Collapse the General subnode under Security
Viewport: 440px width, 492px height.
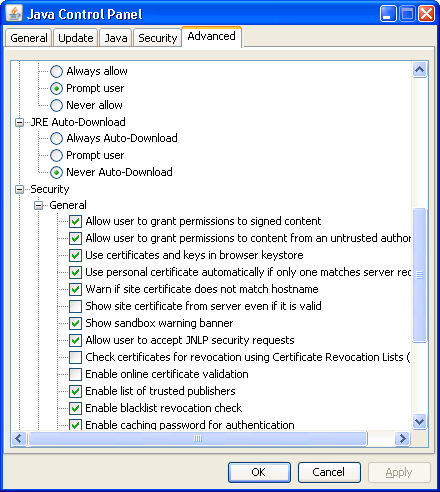(39, 205)
